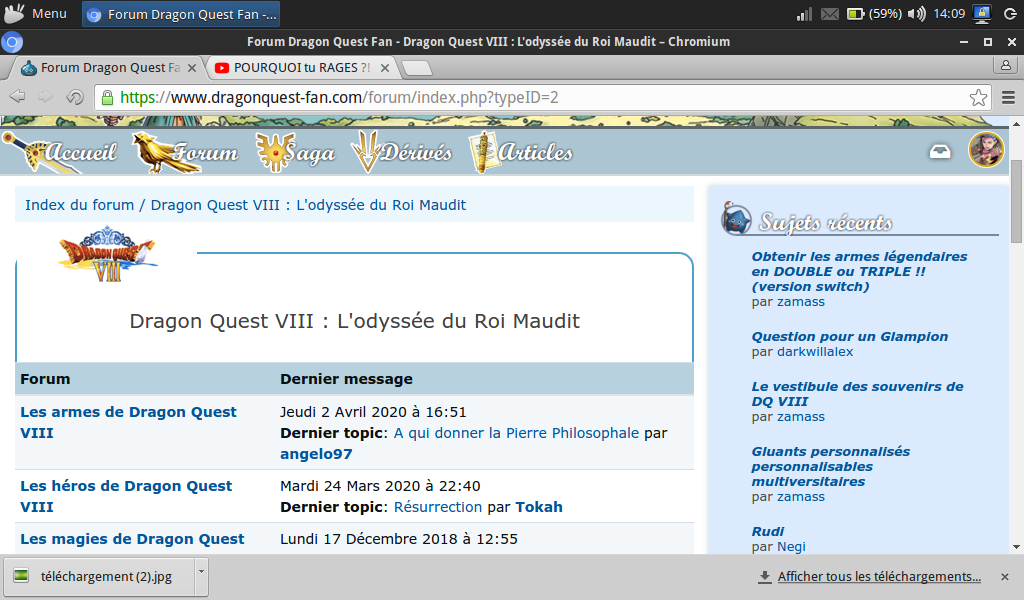Screen dimensions: 1024x600
Task: Open a new tab with the blank tab button
Action: 416,68
